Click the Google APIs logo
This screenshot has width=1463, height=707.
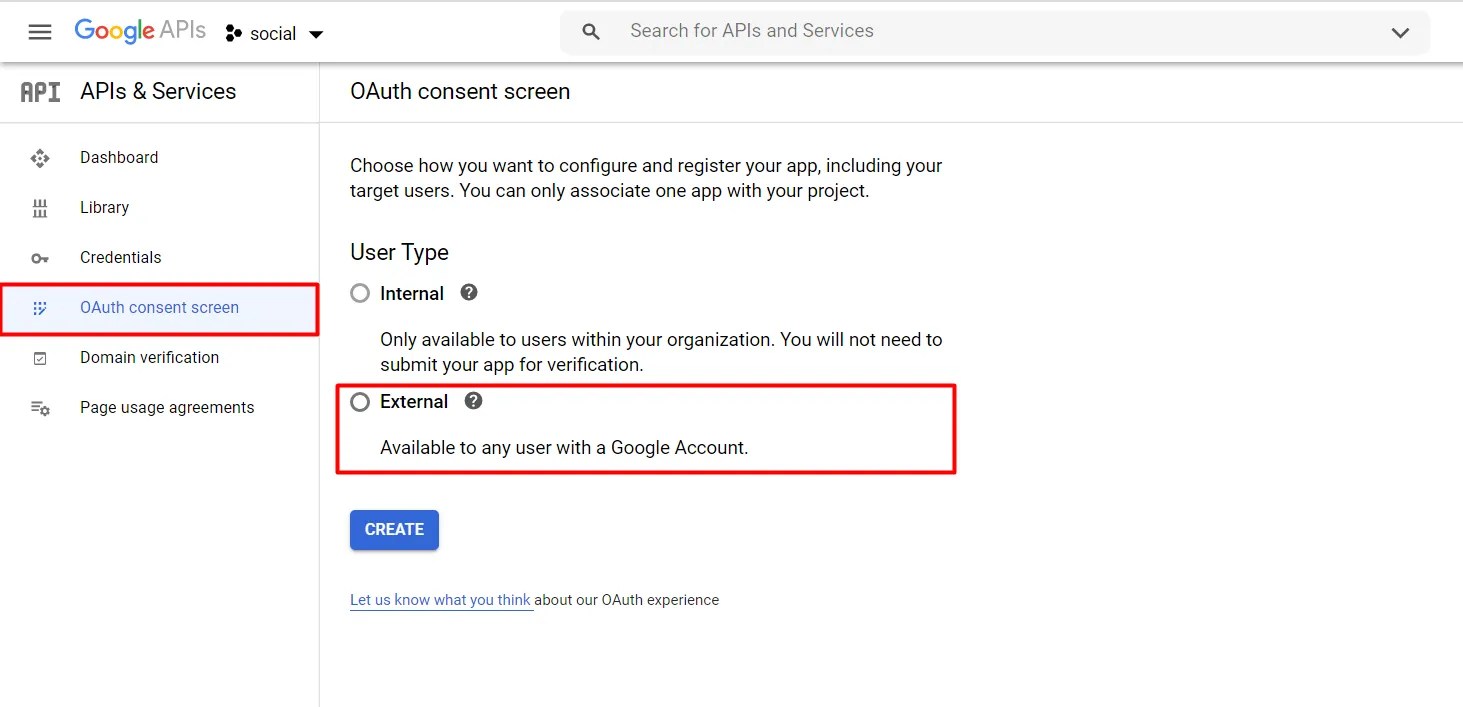(x=140, y=31)
